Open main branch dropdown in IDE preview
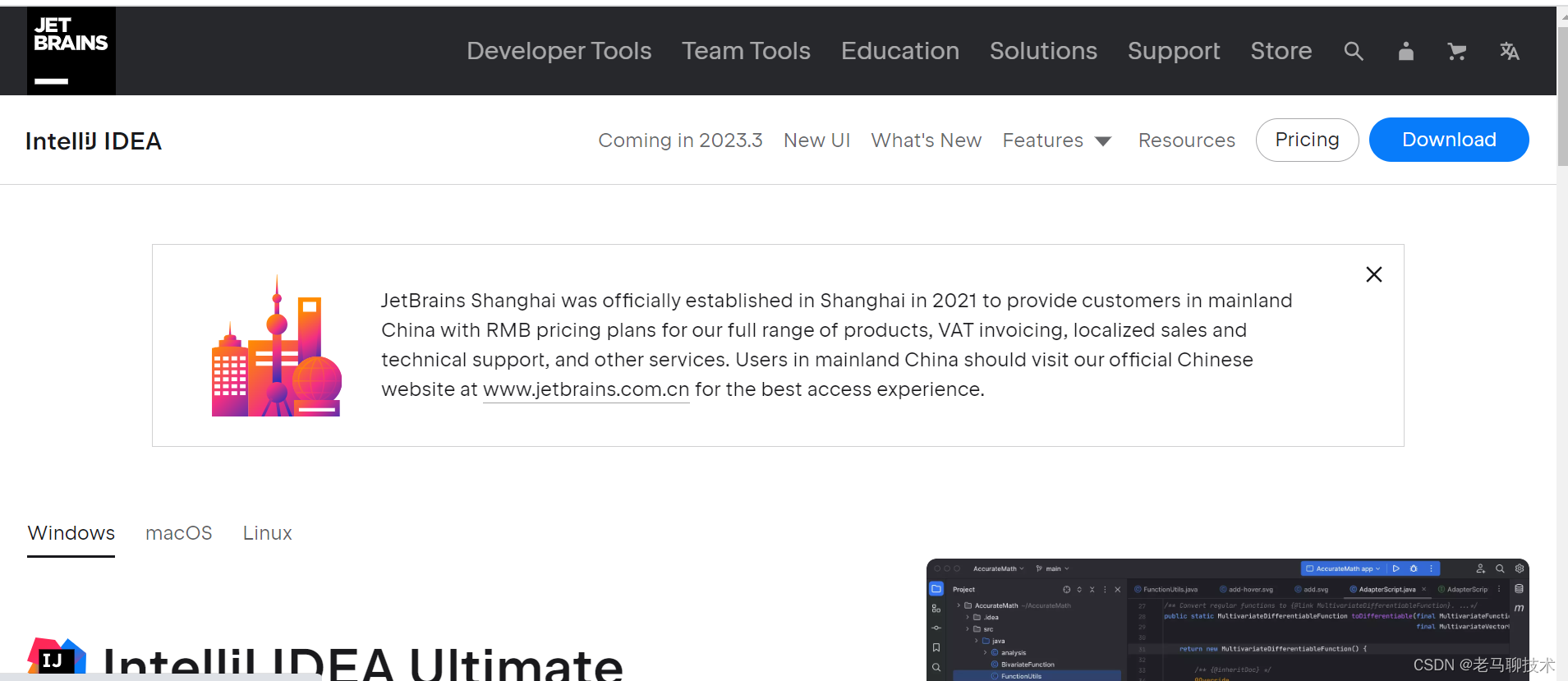 coord(1053,568)
